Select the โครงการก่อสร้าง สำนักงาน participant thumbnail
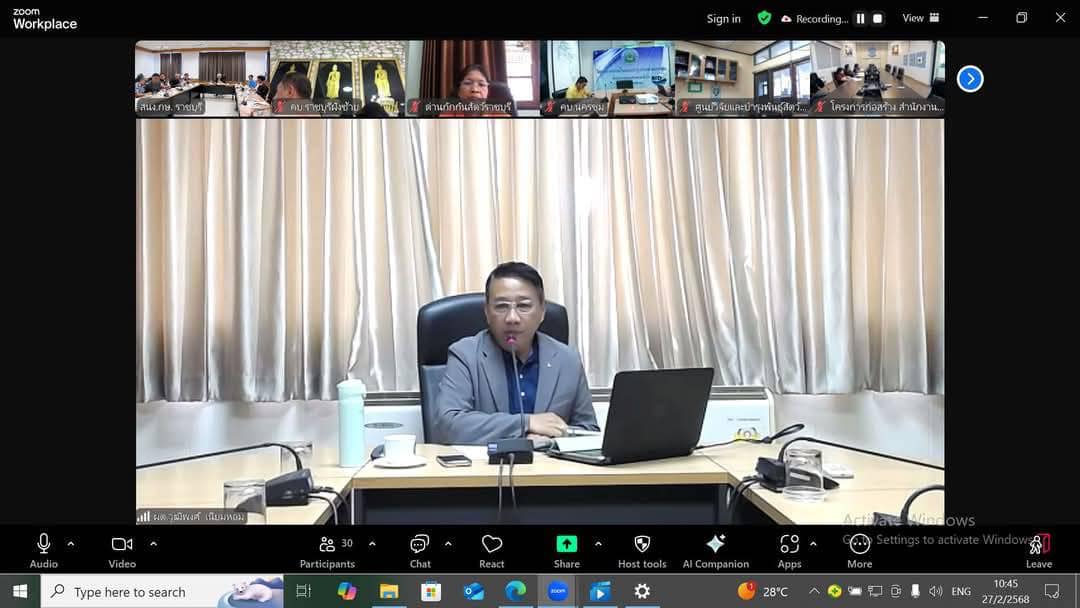Screen dimensions: 1080x608 [878, 78]
